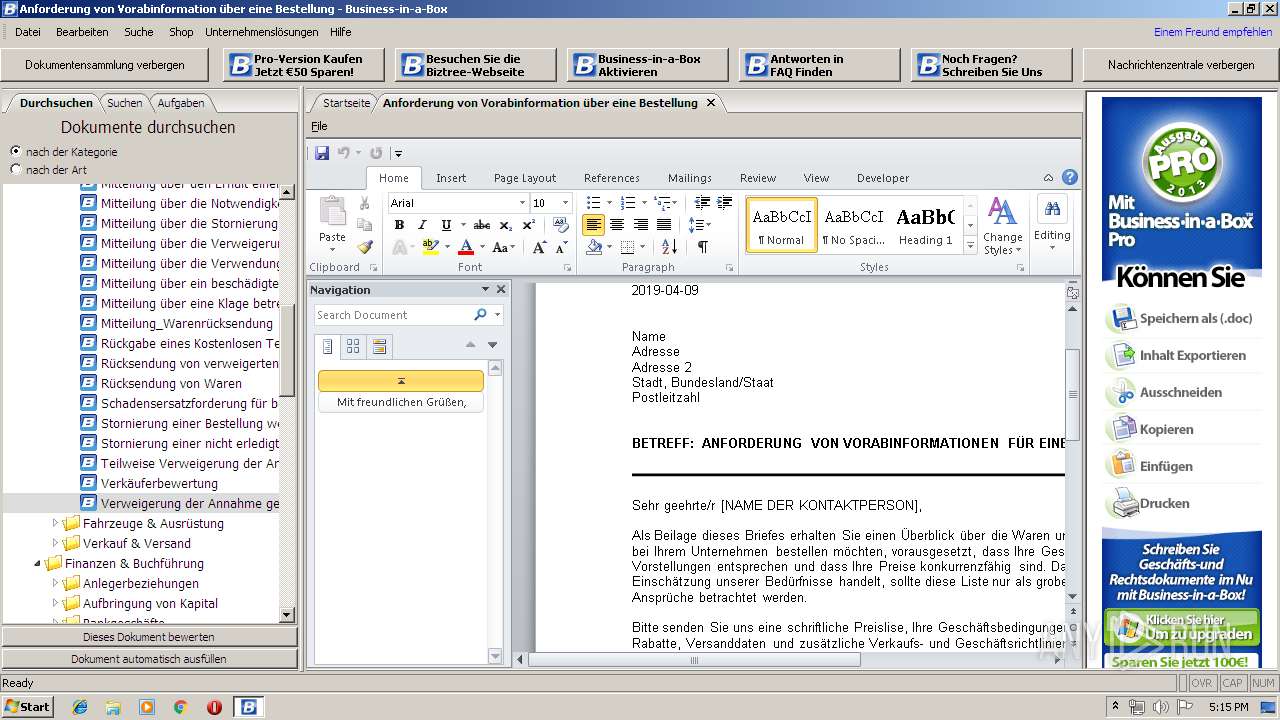
Task: Select 'Mit freundlichen Grüßen,' heading in Navigation
Action: [x=401, y=403]
